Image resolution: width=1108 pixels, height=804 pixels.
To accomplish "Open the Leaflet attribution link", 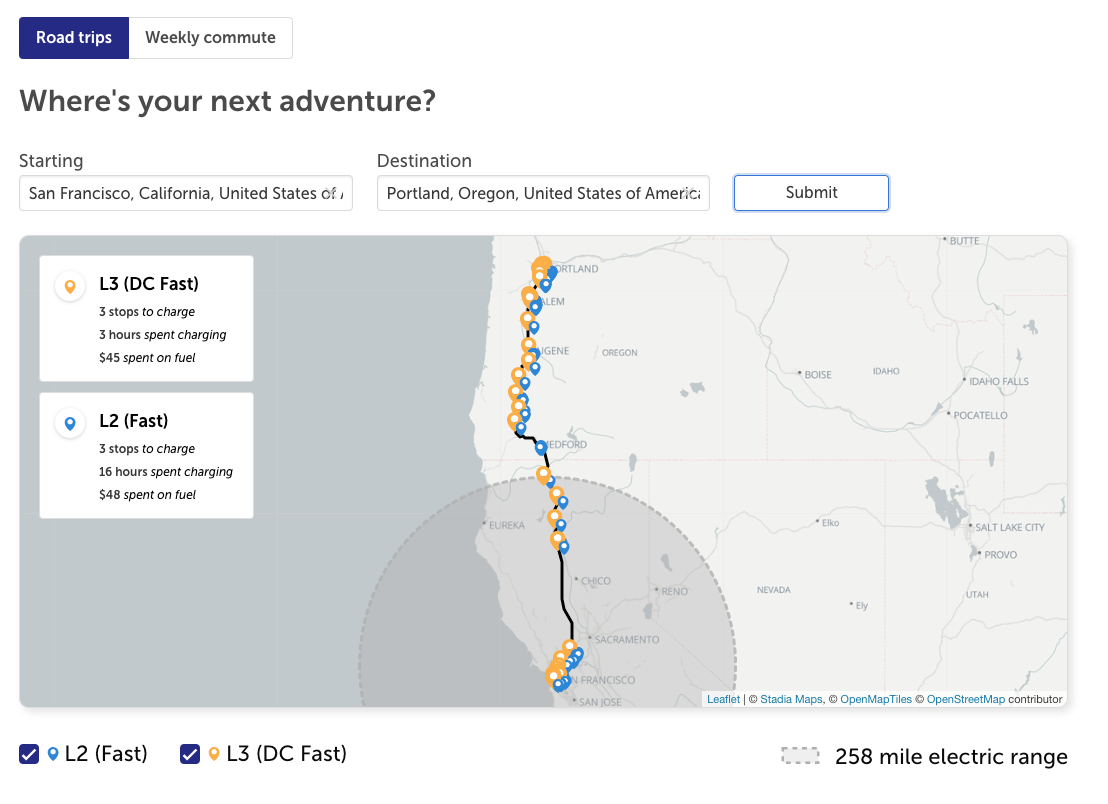I will click(x=723, y=699).
